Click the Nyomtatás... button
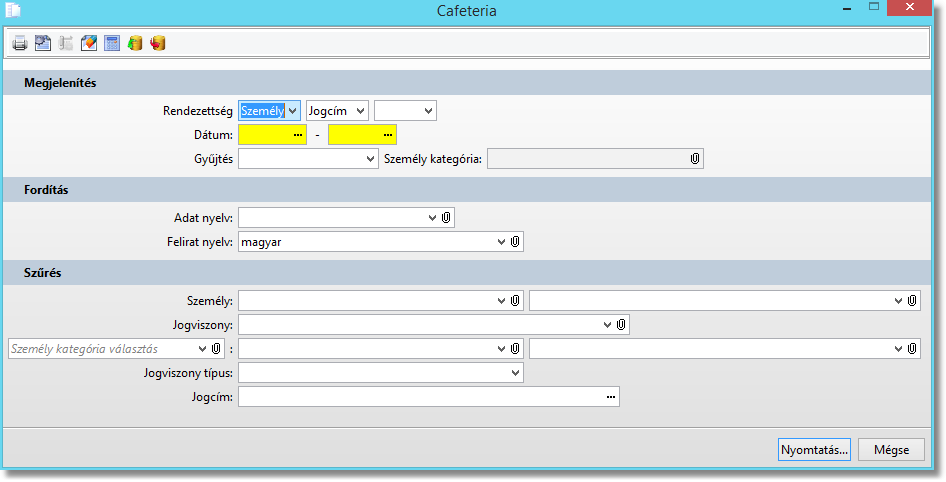Screen dimensions: 946x482 814,450
